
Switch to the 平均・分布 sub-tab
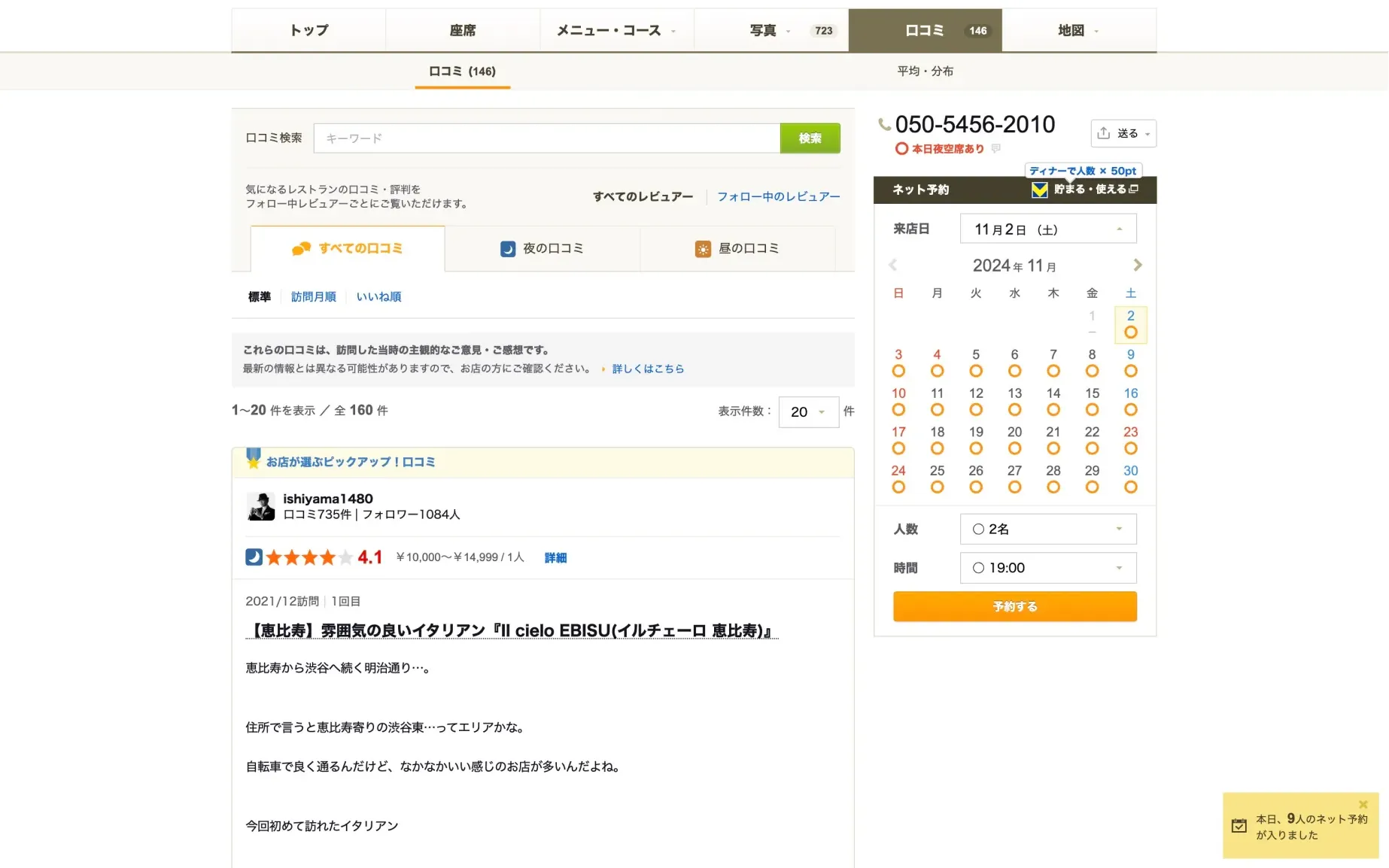tap(925, 71)
